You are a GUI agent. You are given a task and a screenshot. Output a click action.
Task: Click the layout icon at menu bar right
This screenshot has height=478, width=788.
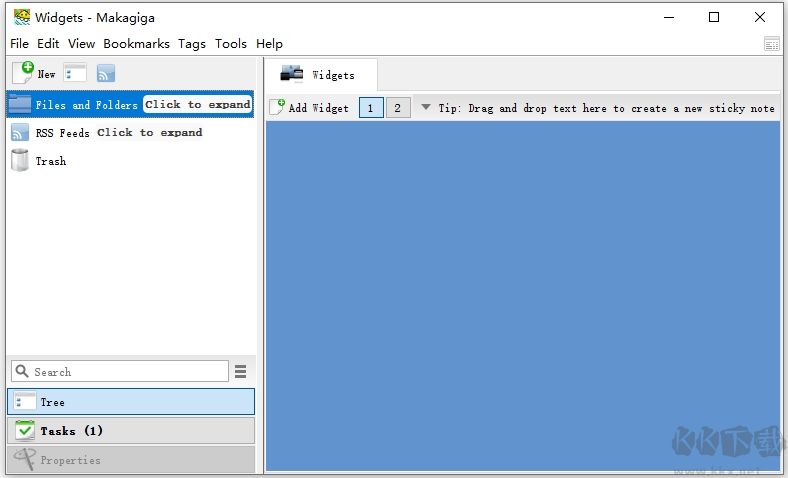click(x=771, y=44)
